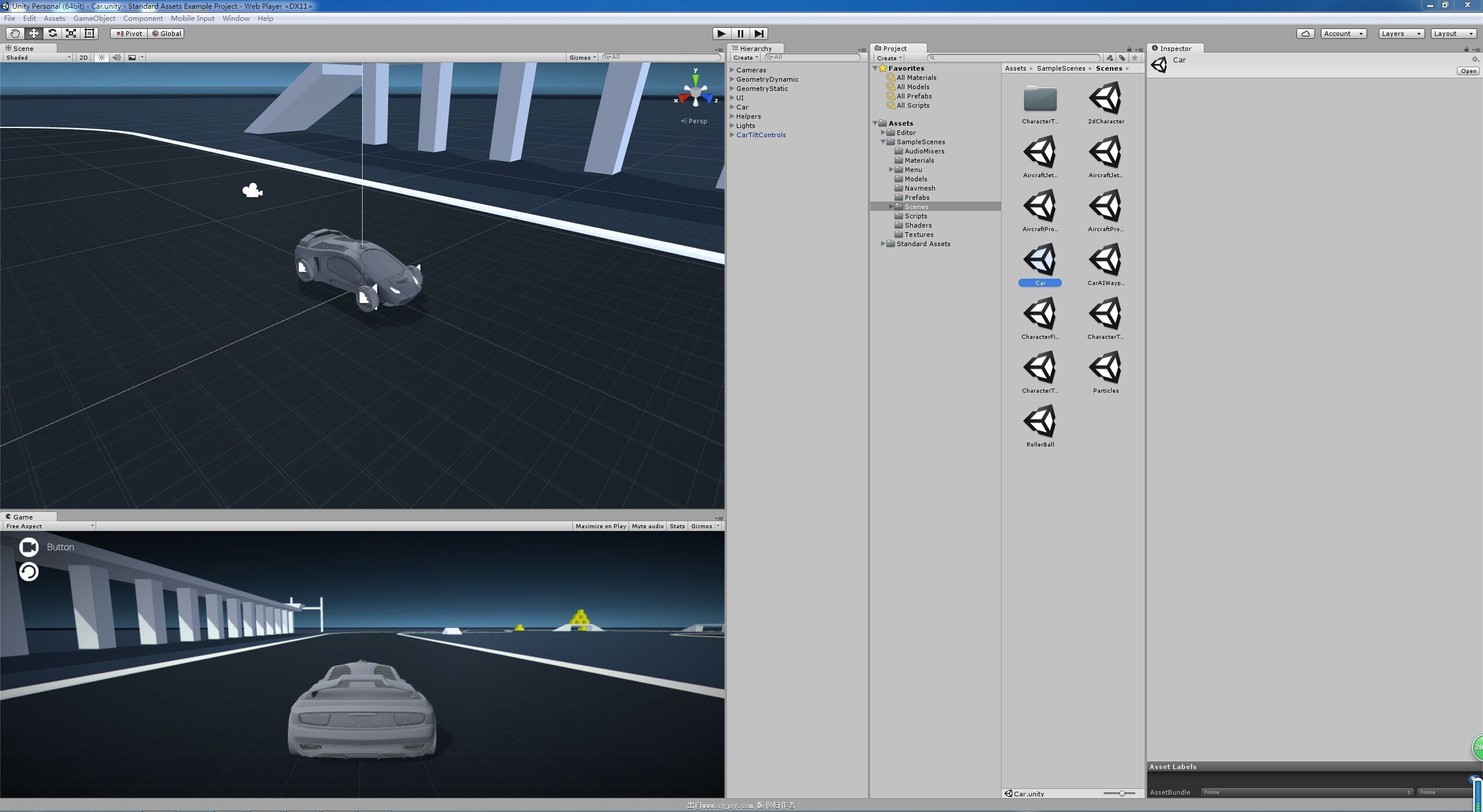Open the GameObject menu
The image size is (1483, 812).
(x=94, y=19)
